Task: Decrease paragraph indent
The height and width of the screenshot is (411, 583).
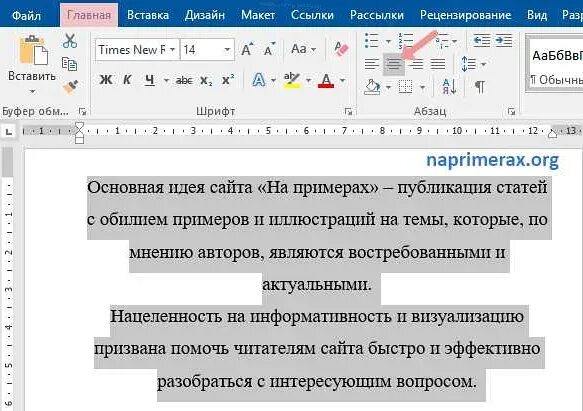Action: (x=481, y=40)
